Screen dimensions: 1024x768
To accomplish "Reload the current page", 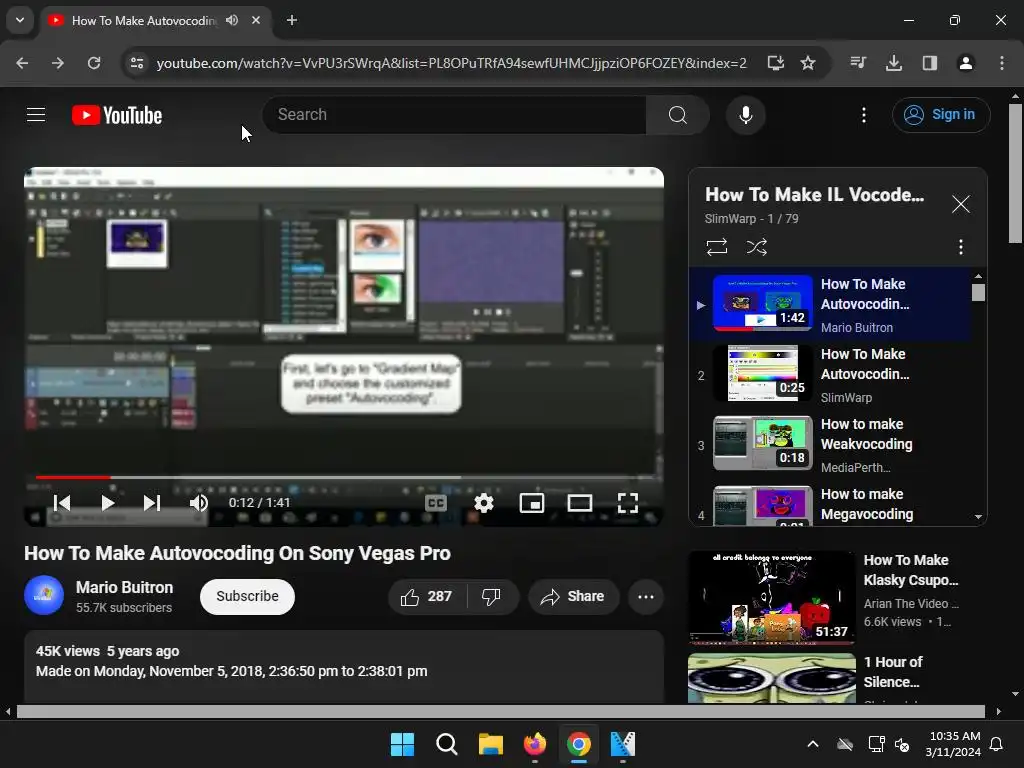I will pos(94,63).
